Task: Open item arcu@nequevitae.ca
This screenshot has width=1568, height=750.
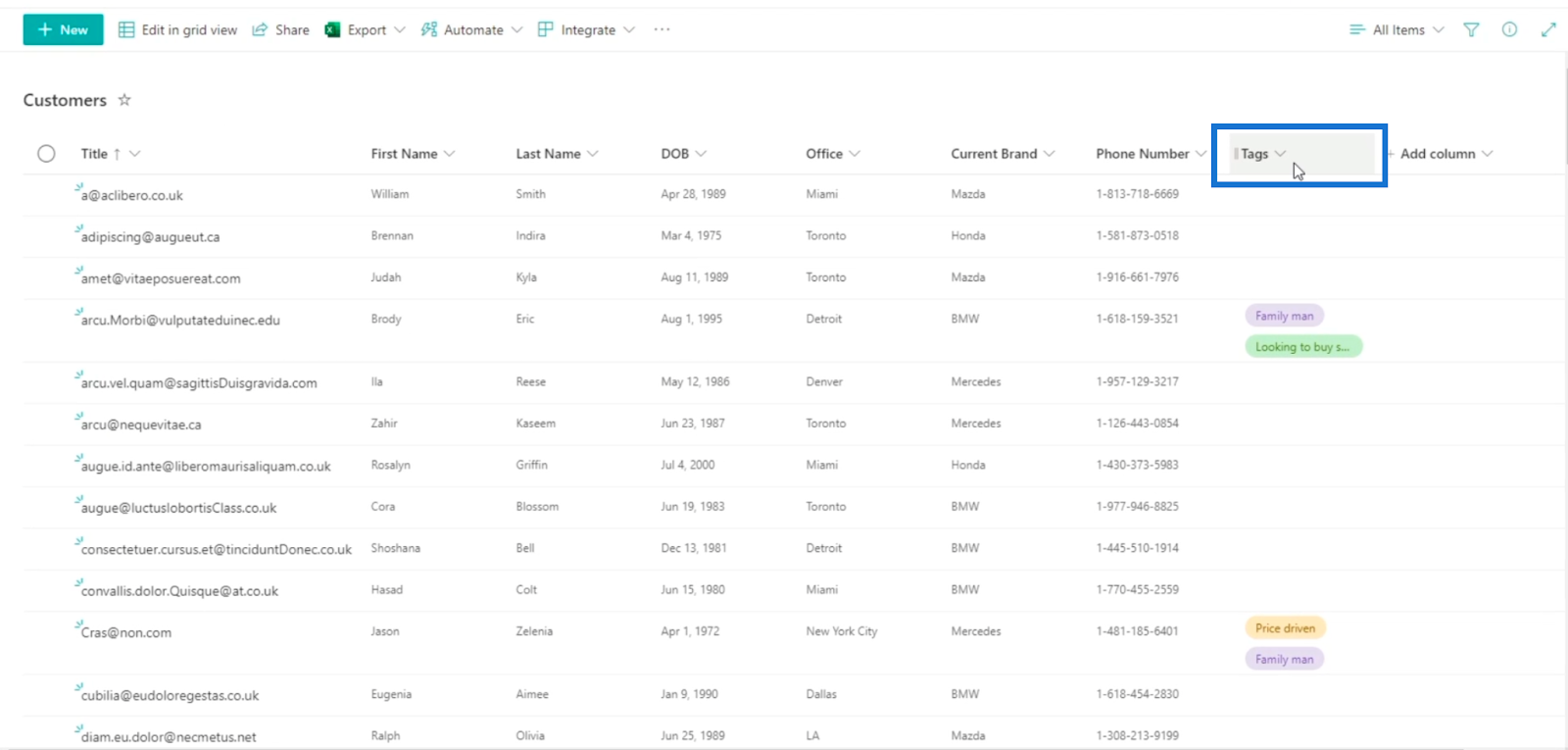Action: point(141,425)
